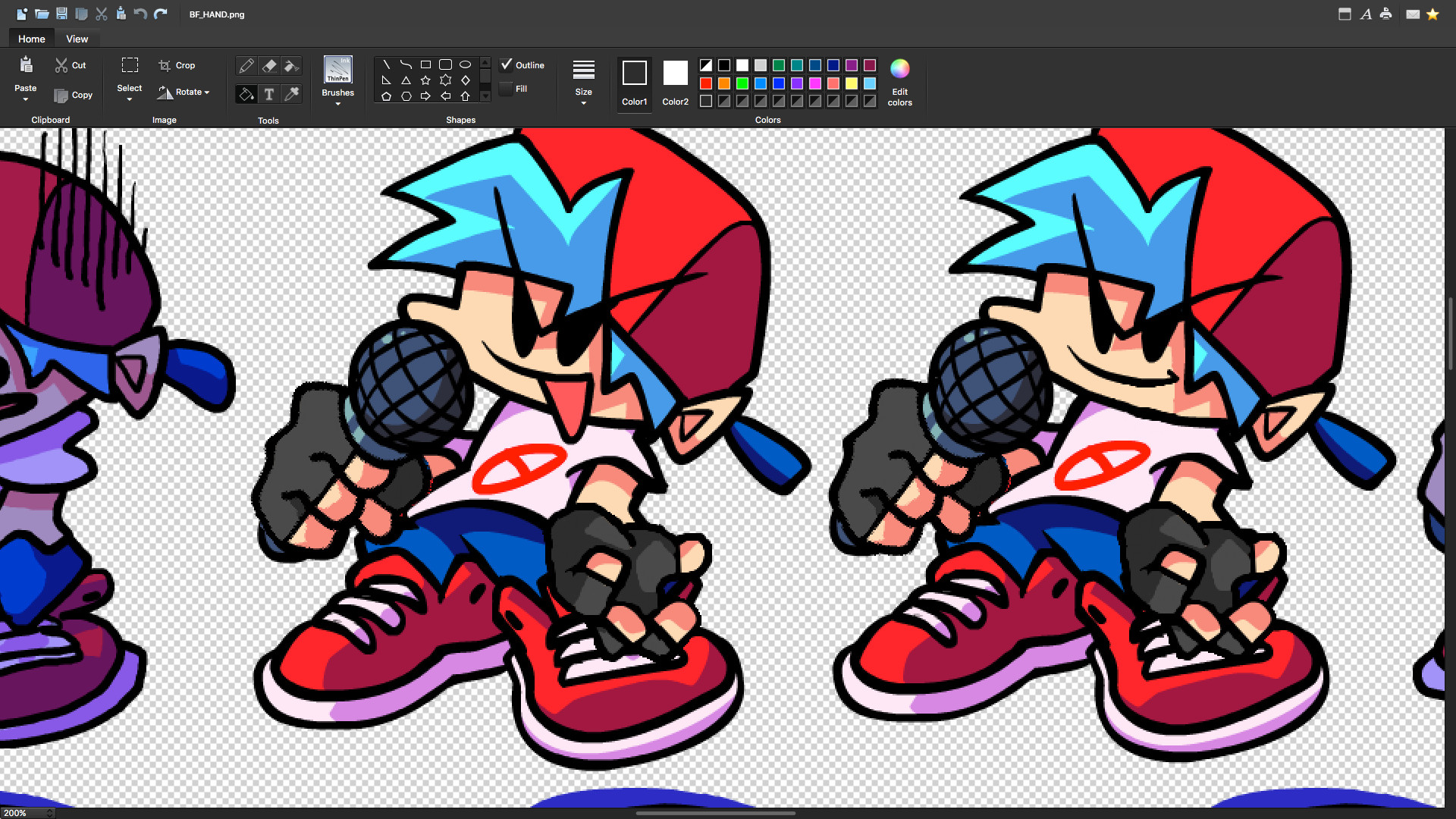Viewport: 1456px width, 819px height.
Task: Switch to the View tab
Action: tap(77, 39)
